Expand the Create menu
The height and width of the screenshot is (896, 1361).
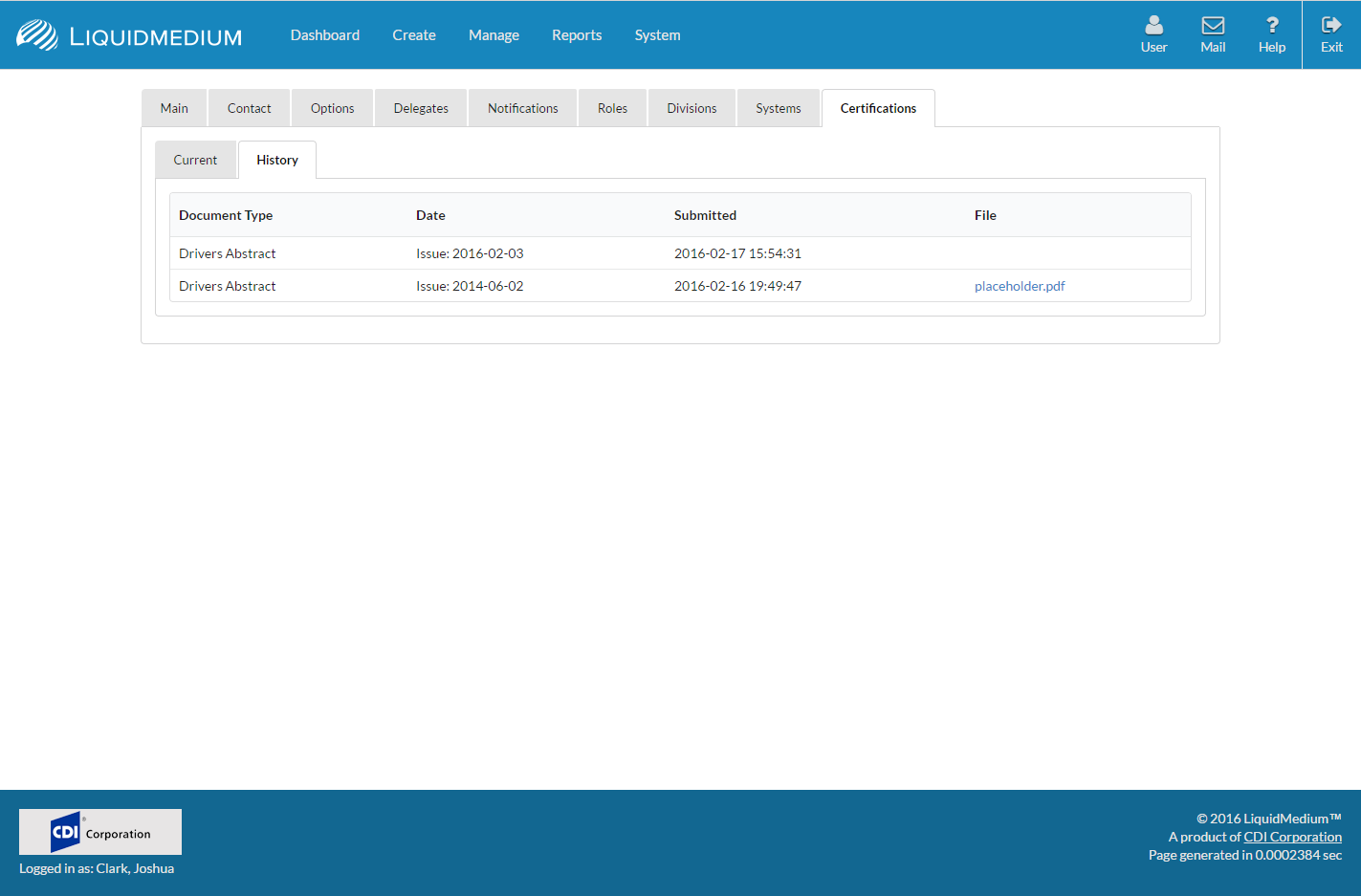tap(414, 35)
